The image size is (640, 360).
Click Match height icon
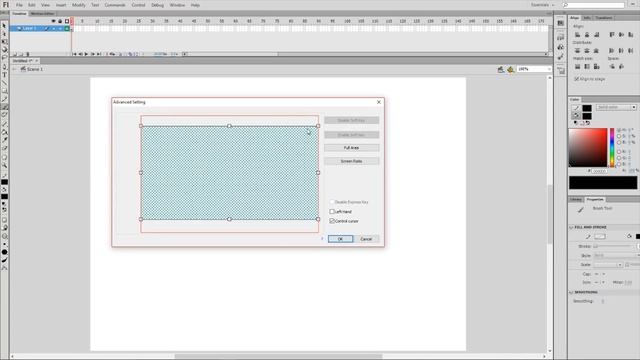(x=587, y=67)
